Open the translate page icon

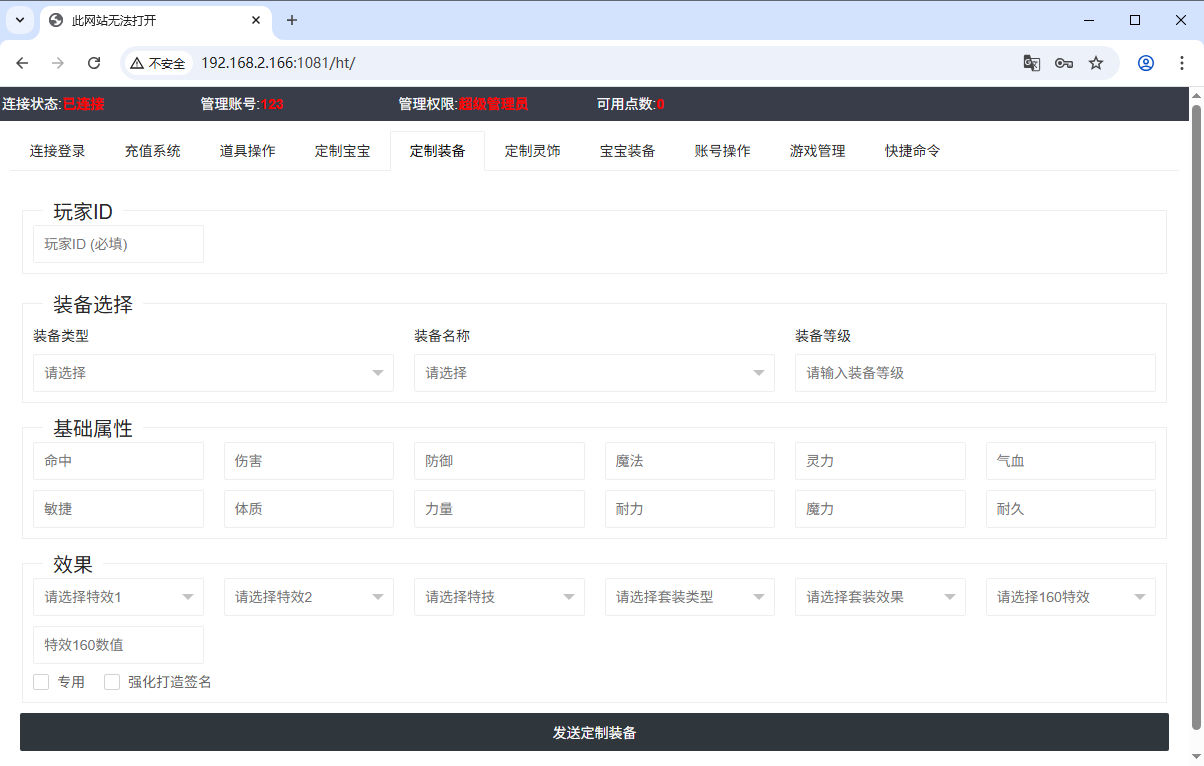pyautogui.click(x=1032, y=63)
